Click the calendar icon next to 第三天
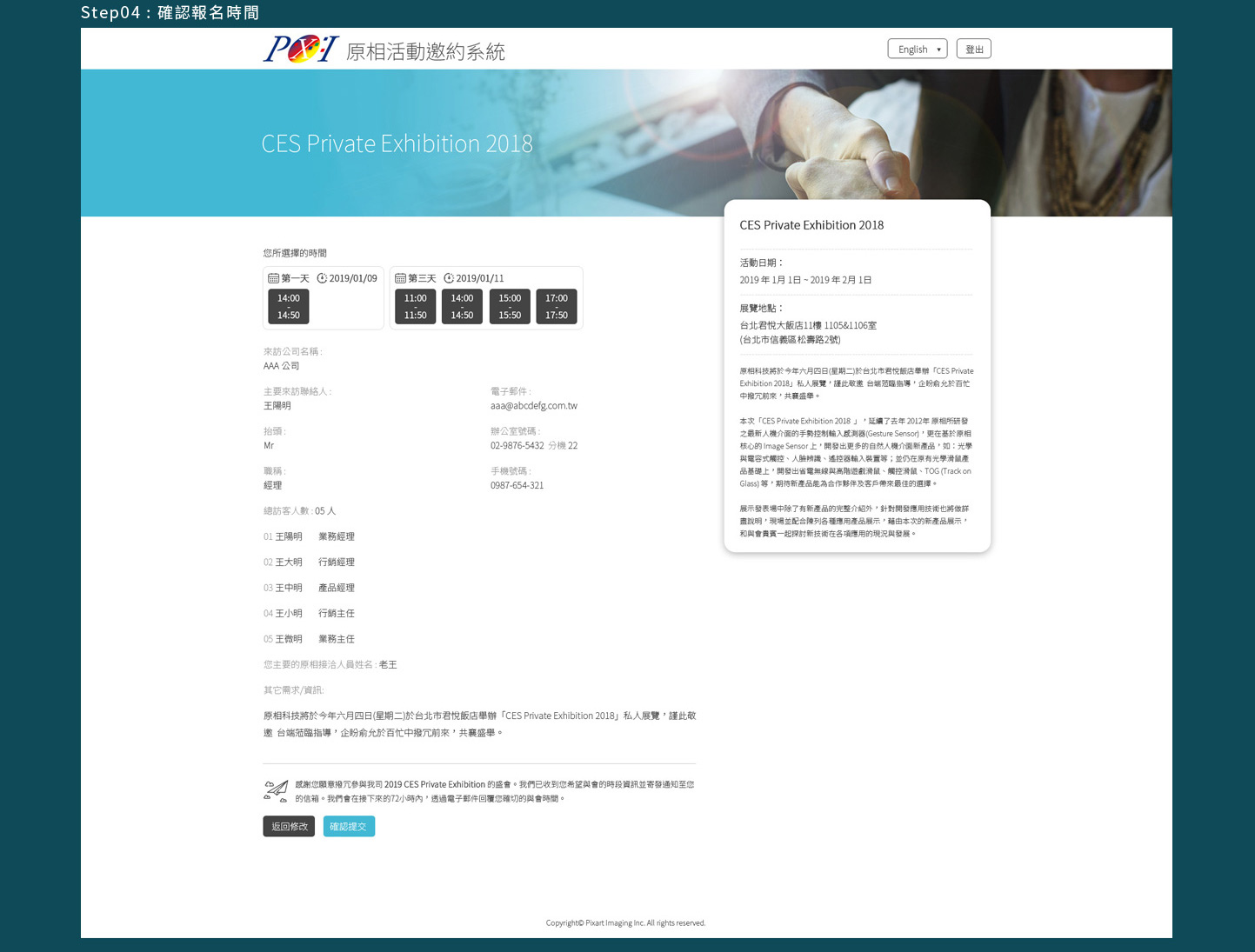 399,278
